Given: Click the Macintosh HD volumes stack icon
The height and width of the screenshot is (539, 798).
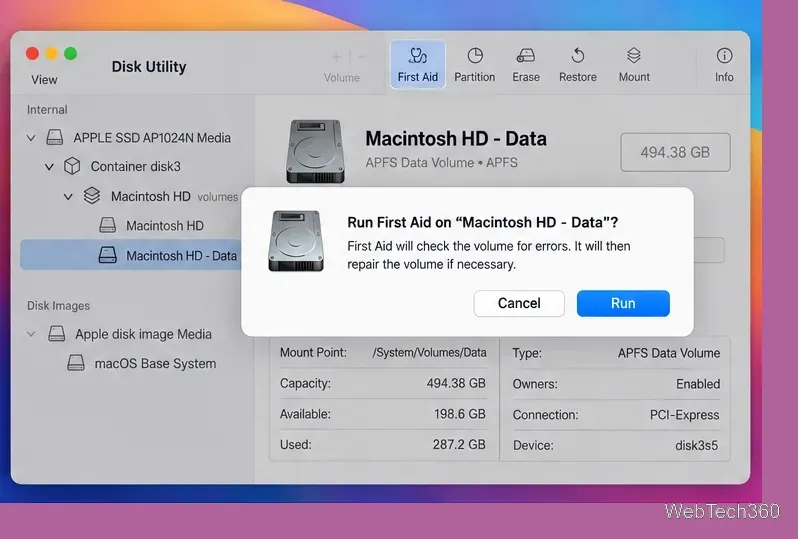Looking at the screenshot, I should pos(92,196).
